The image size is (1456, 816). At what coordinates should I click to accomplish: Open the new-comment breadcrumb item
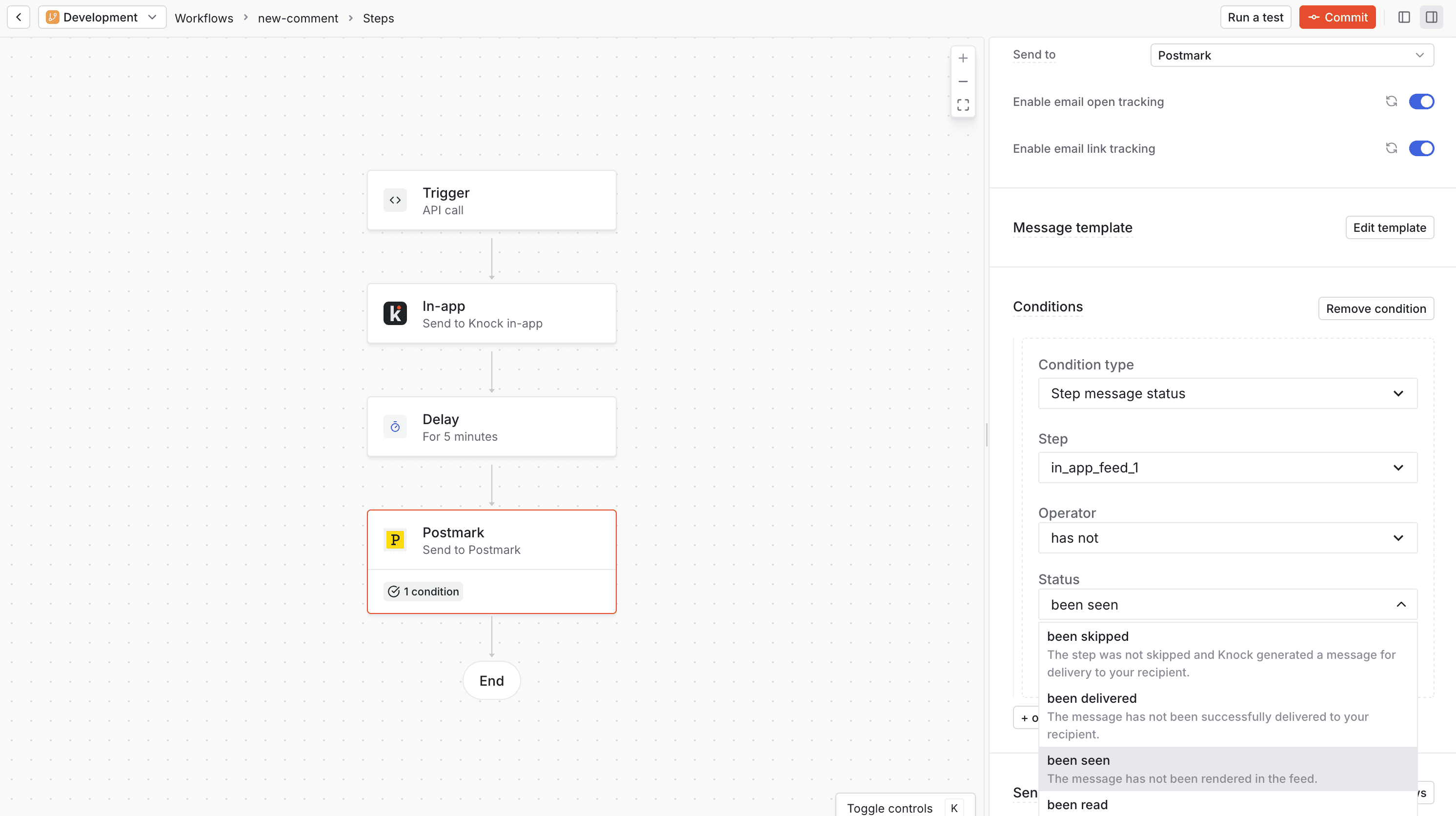[298, 18]
